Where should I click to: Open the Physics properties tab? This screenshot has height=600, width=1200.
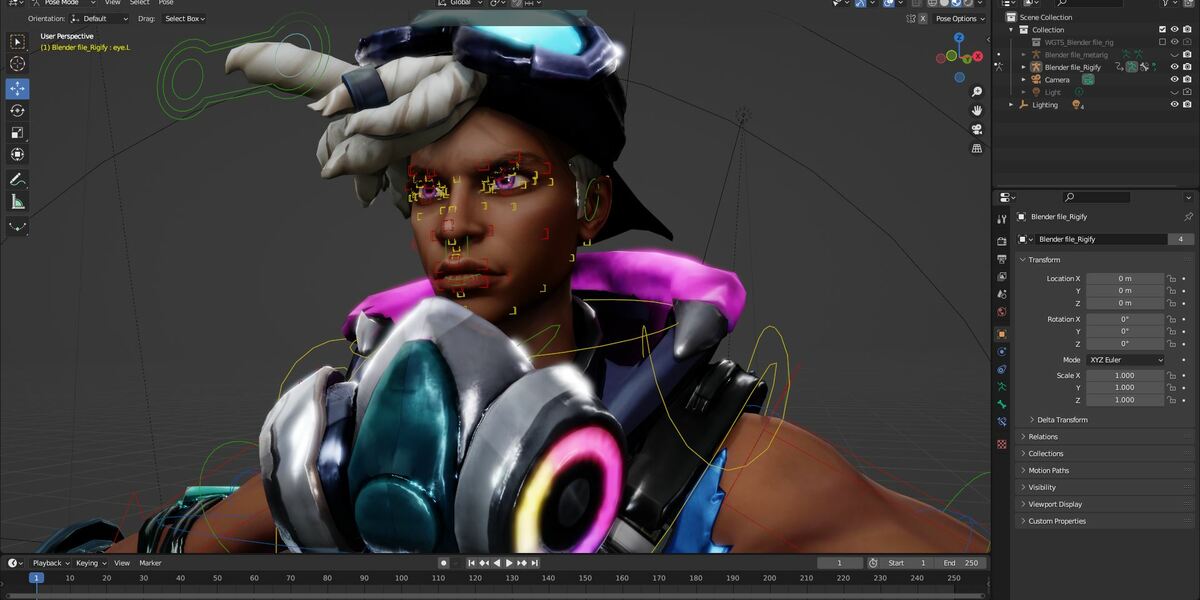point(1002,351)
